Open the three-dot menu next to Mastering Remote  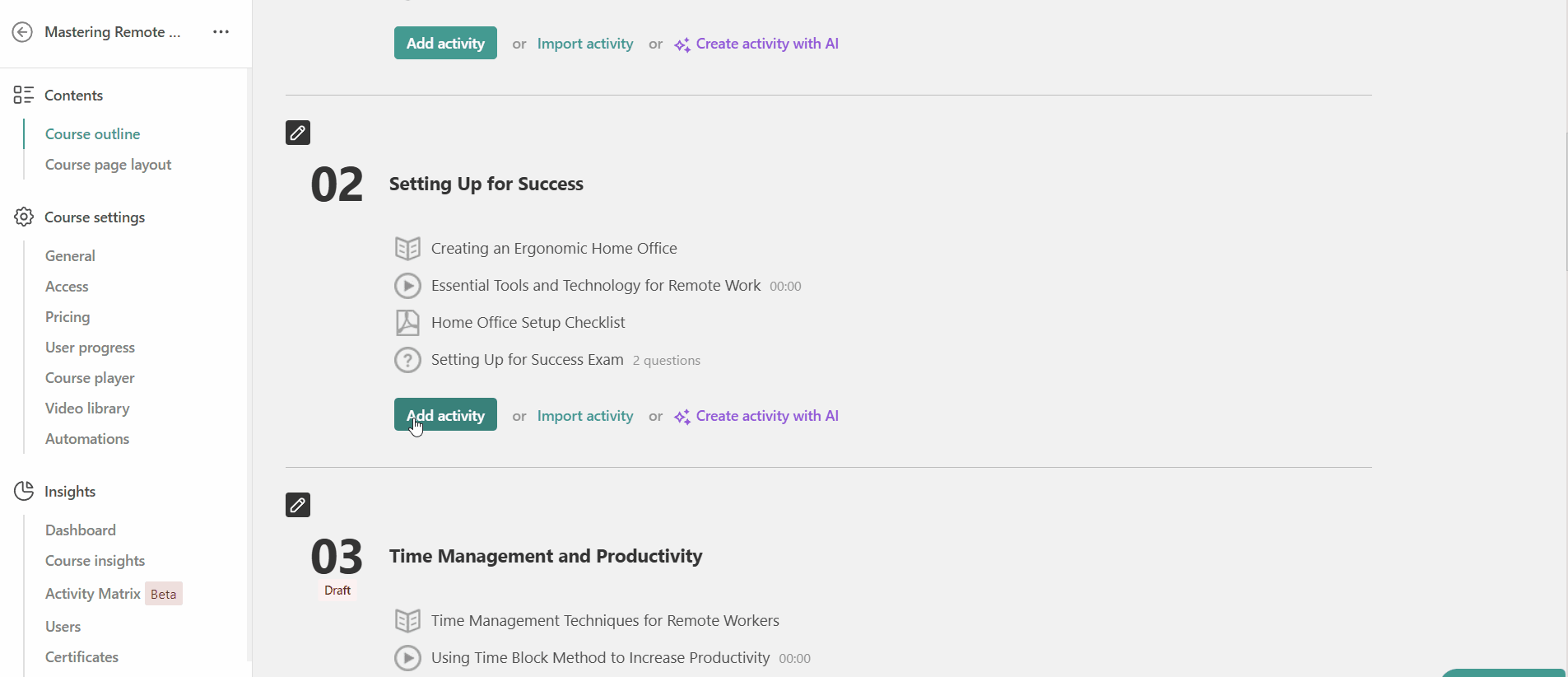pyautogui.click(x=219, y=32)
